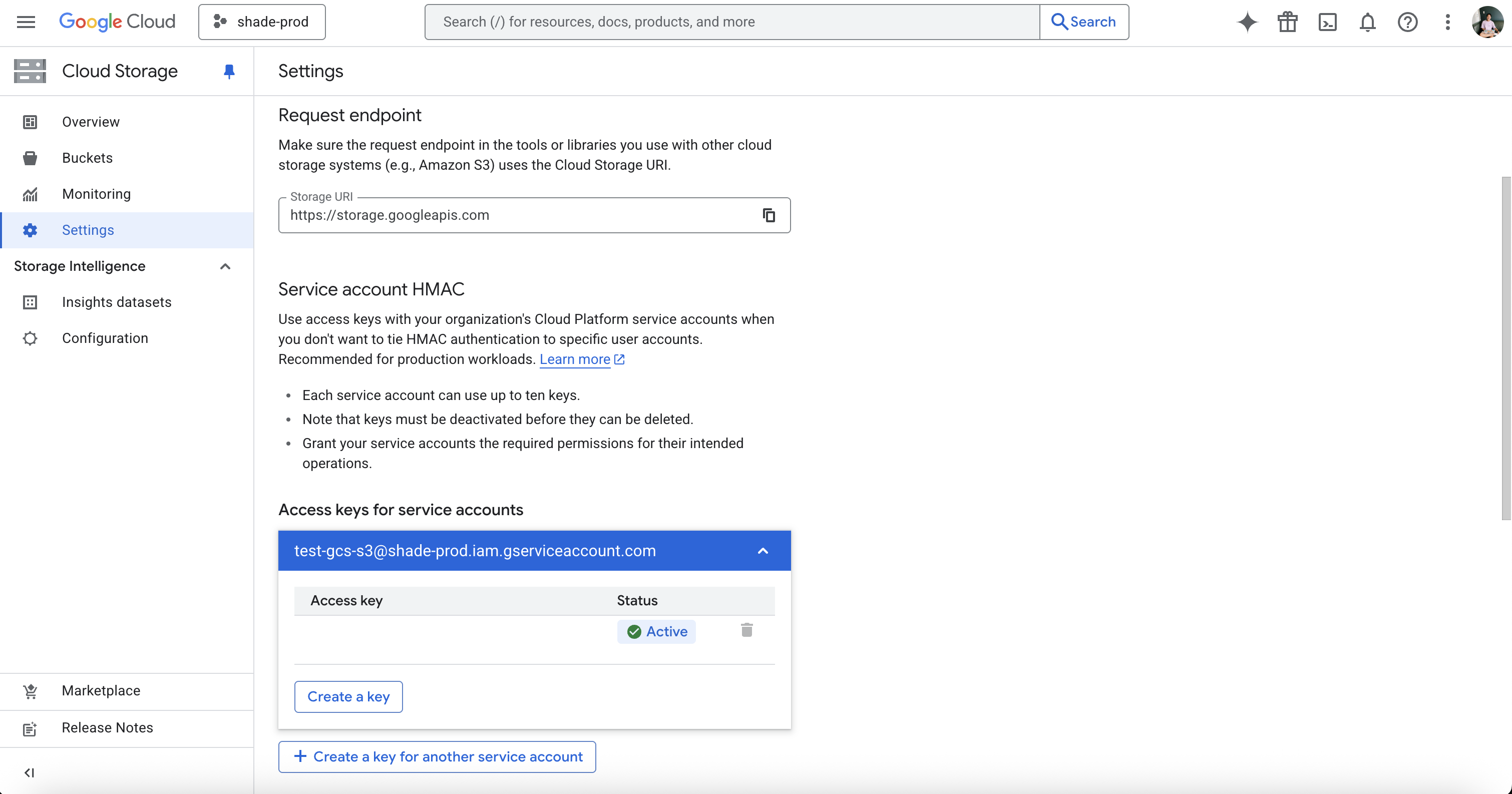
Task: Click the Create a key button
Action: point(348,696)
